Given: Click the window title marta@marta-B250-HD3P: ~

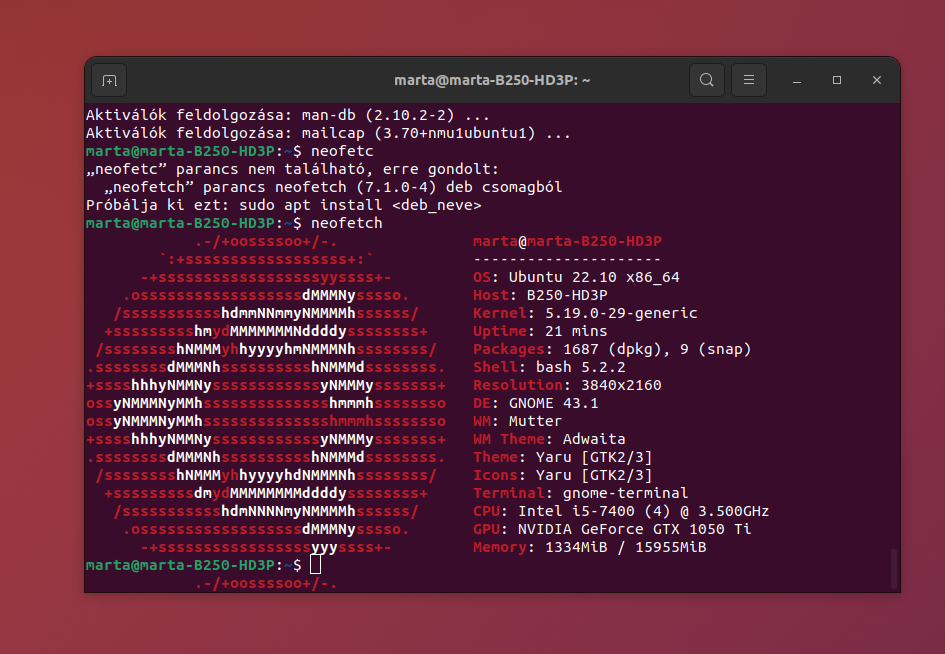Looking at the screenshot, I should point(492,80).
